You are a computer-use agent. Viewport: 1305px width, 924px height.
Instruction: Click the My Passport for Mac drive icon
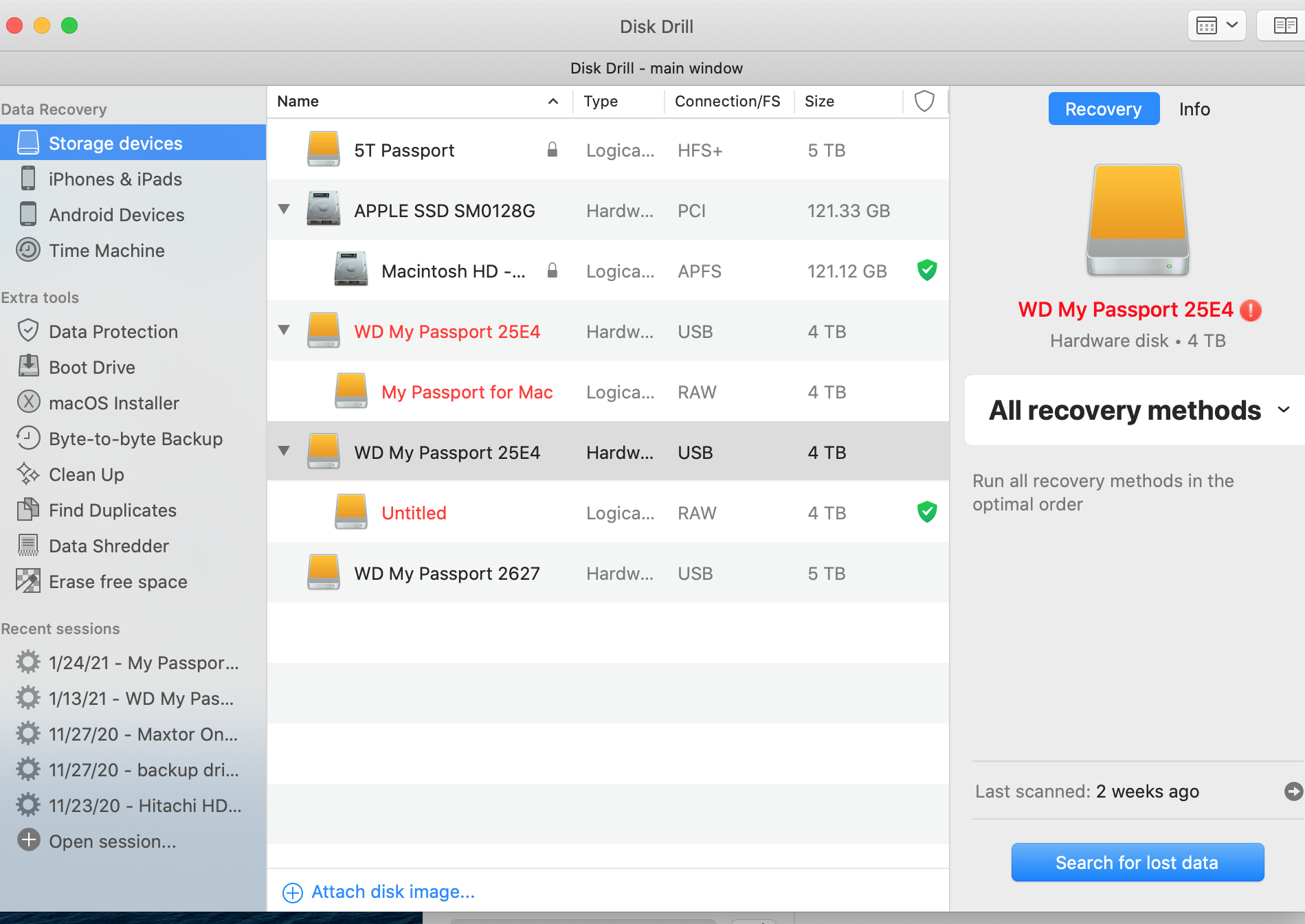(350, 391)
